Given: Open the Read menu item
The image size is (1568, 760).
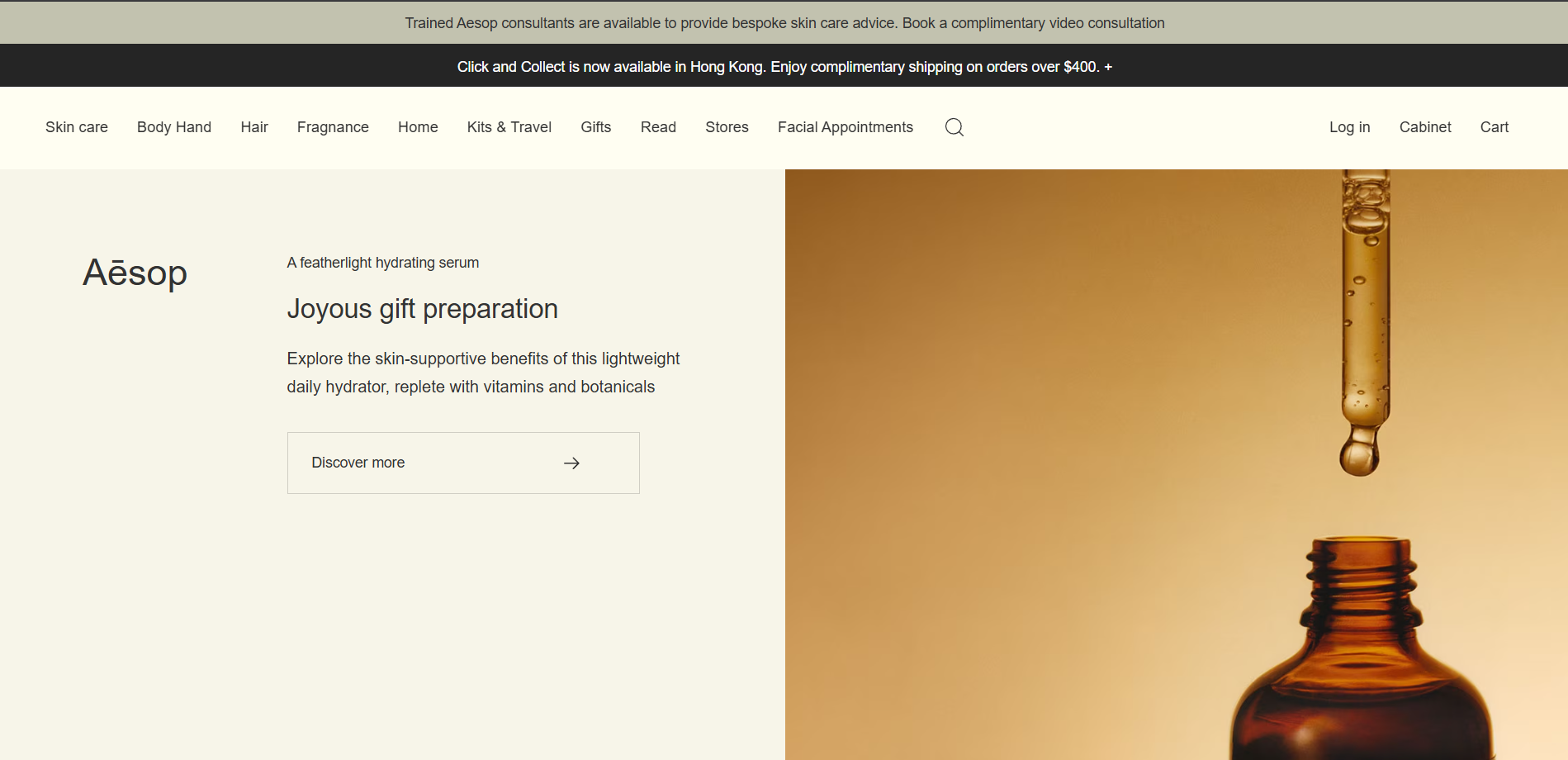Looking at the screenshot, I should click(658, 127).
